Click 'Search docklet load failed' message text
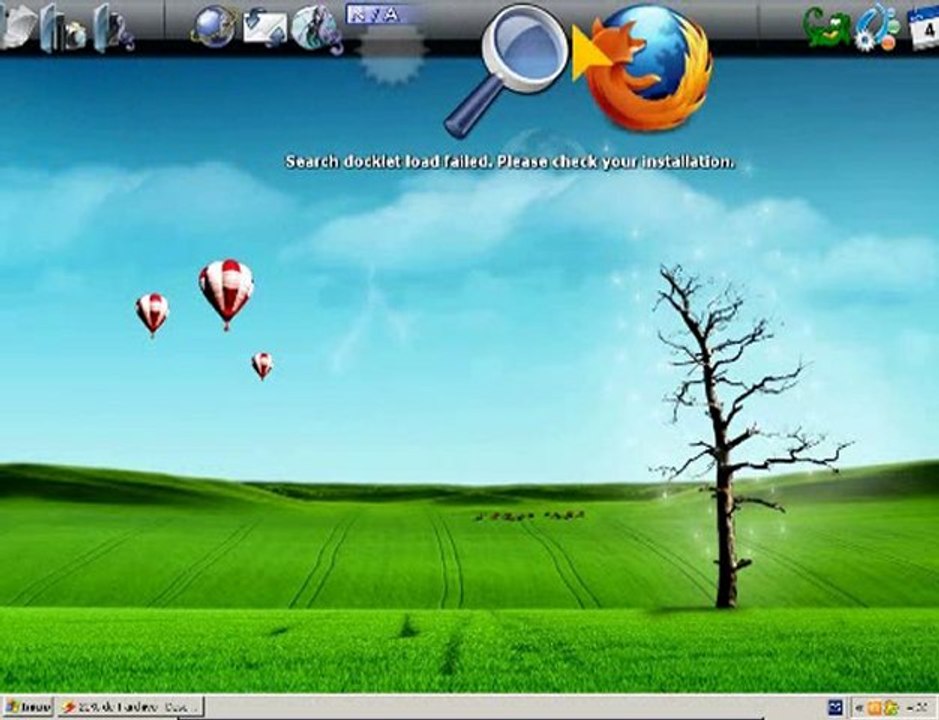The image size is (939, 720). pyautogui.click(x=510, y=162)
